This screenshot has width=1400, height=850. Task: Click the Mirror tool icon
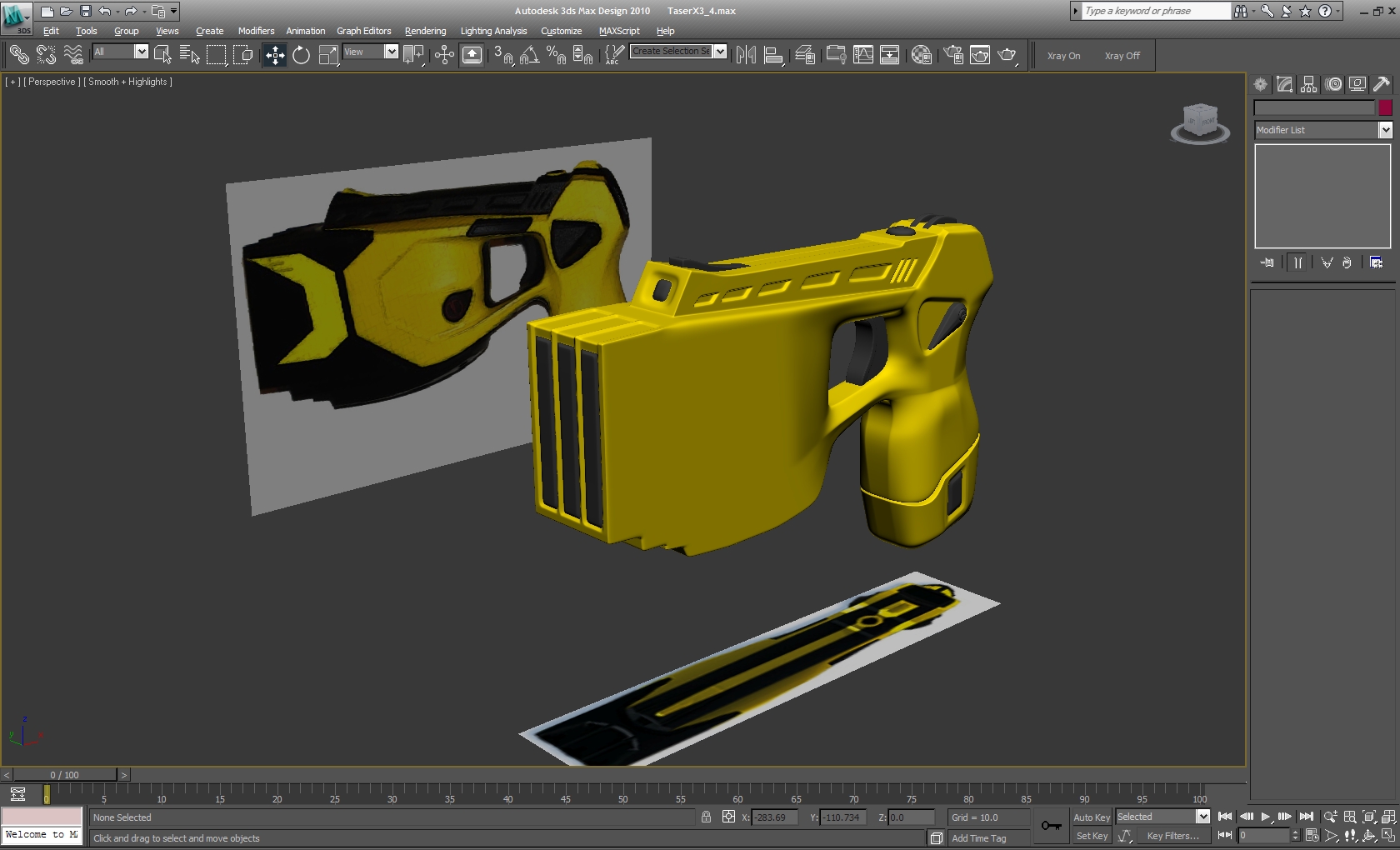[746, 56]
